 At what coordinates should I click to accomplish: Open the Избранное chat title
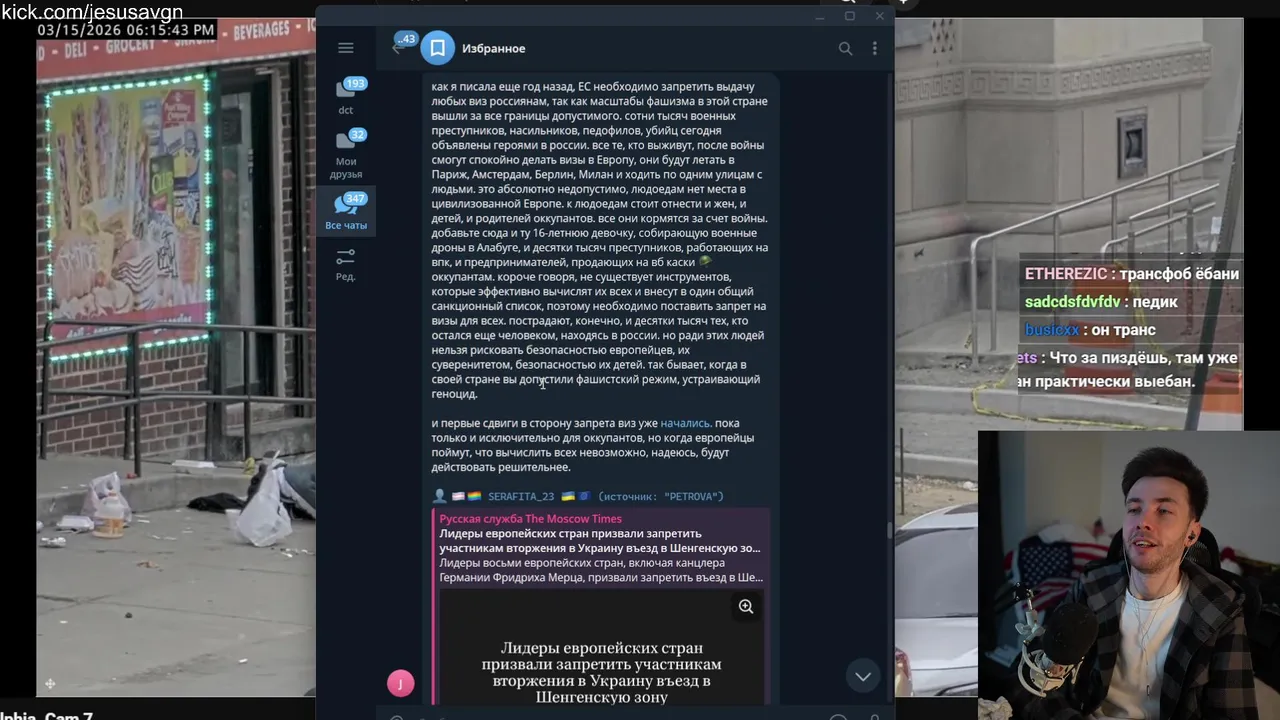(x=493, y=48)
